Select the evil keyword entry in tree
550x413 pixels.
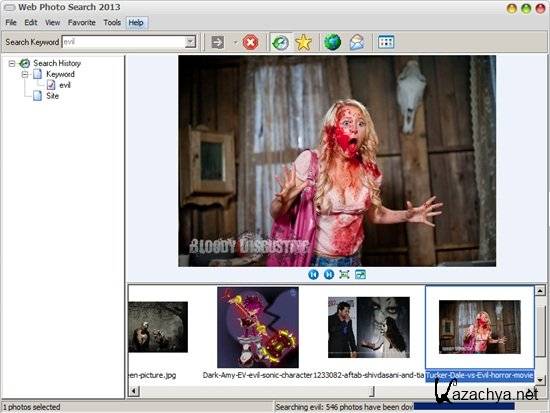point(65,85)
